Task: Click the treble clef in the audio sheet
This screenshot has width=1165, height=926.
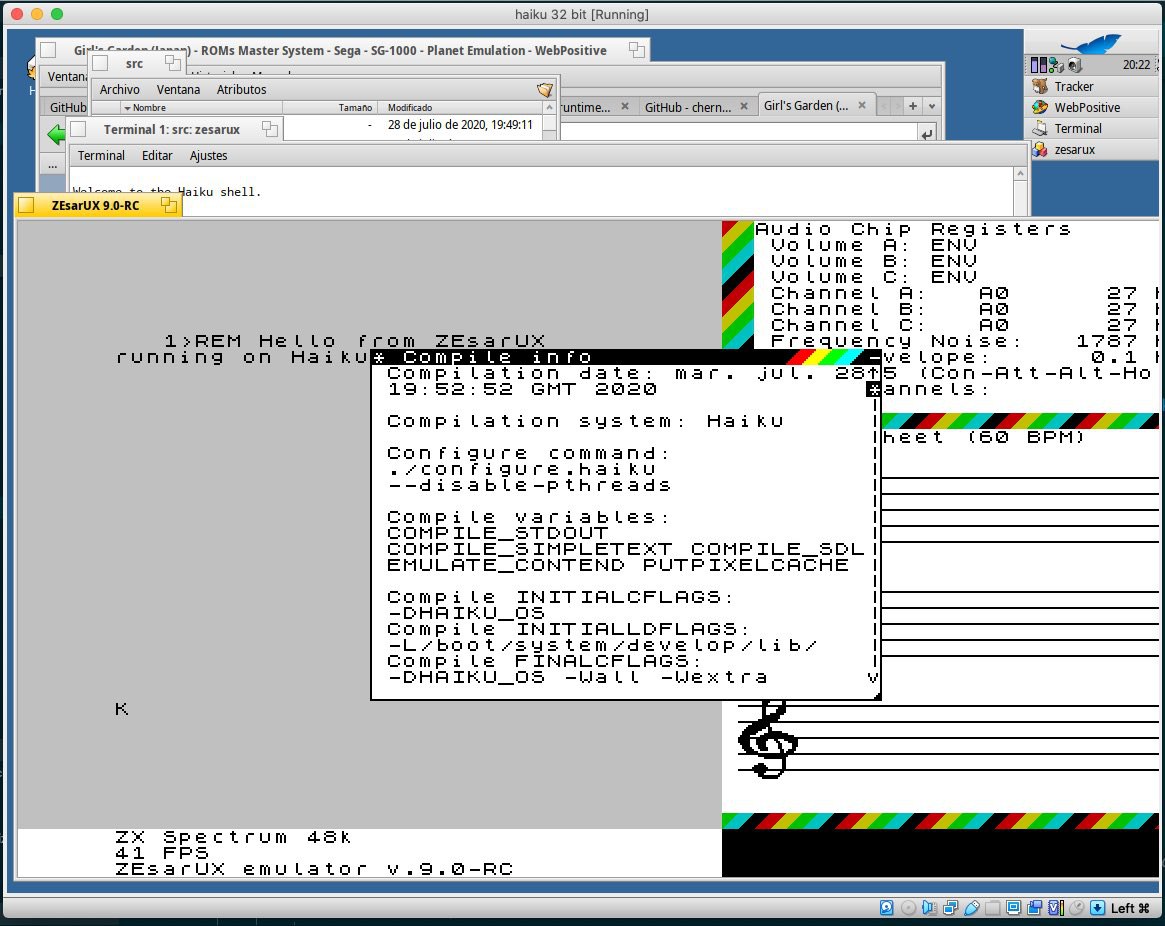Action: pyautogui.click(x=768, y=739)
